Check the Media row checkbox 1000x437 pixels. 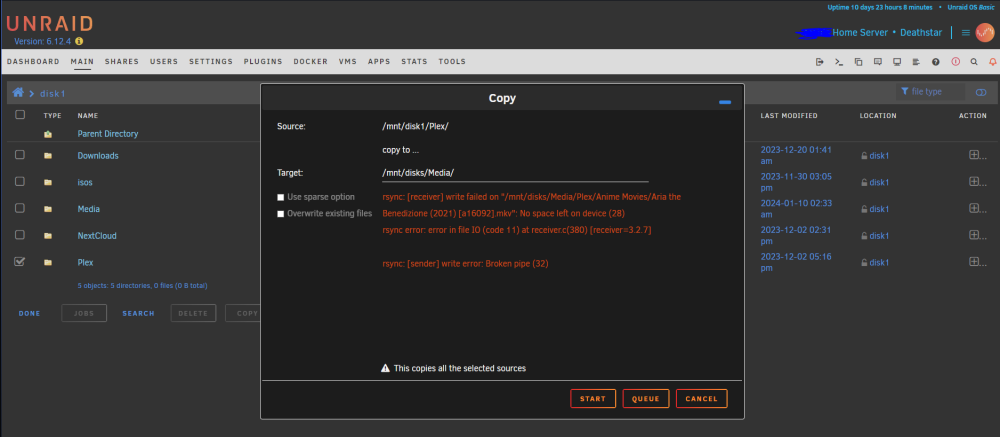pyautogui.click(x=20, y=209)
